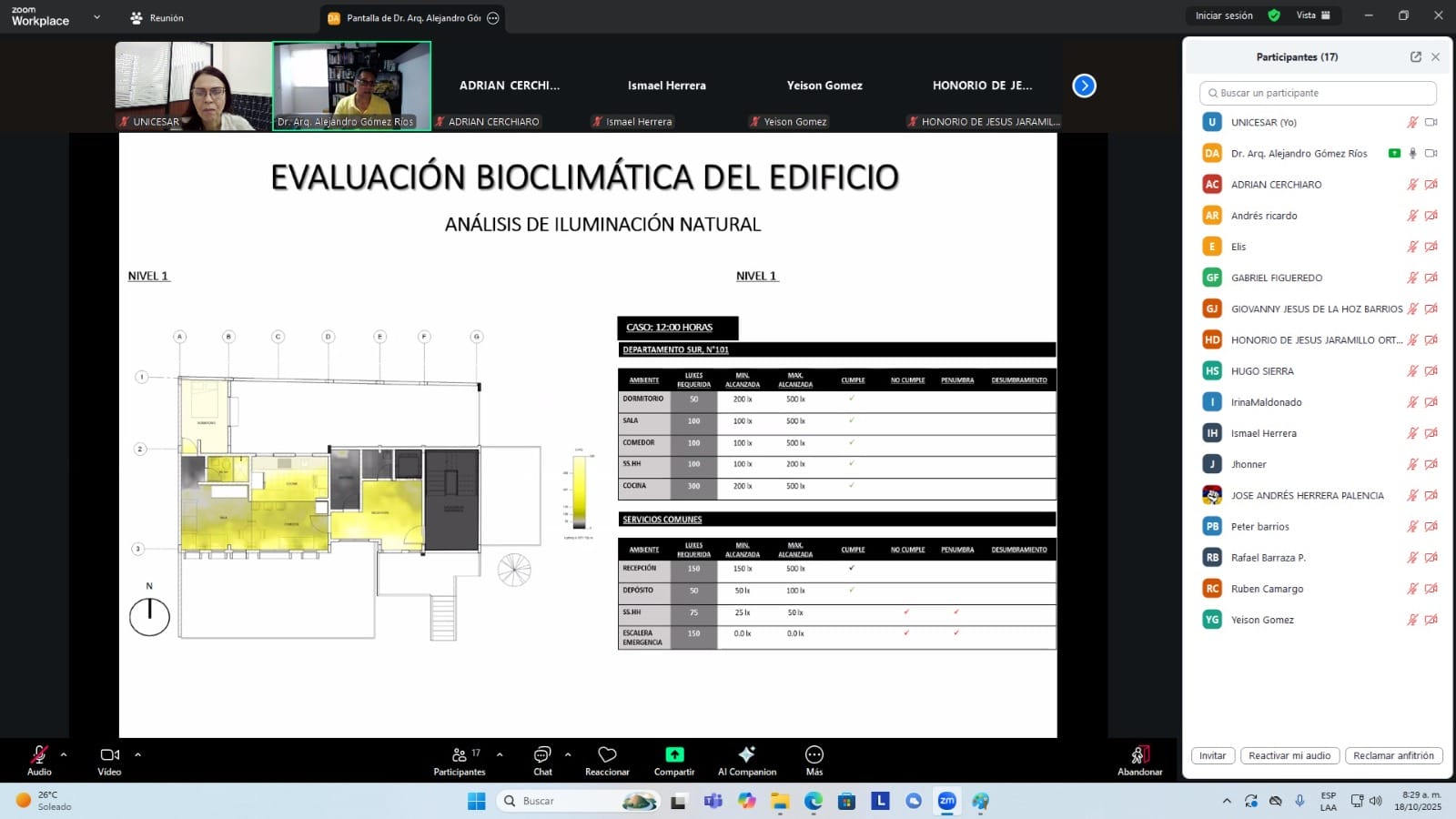The width and height of the screenshot is (1456, 819).
Task: Click the Buscar un participante search field
Action: click(x=1318, y=93)
